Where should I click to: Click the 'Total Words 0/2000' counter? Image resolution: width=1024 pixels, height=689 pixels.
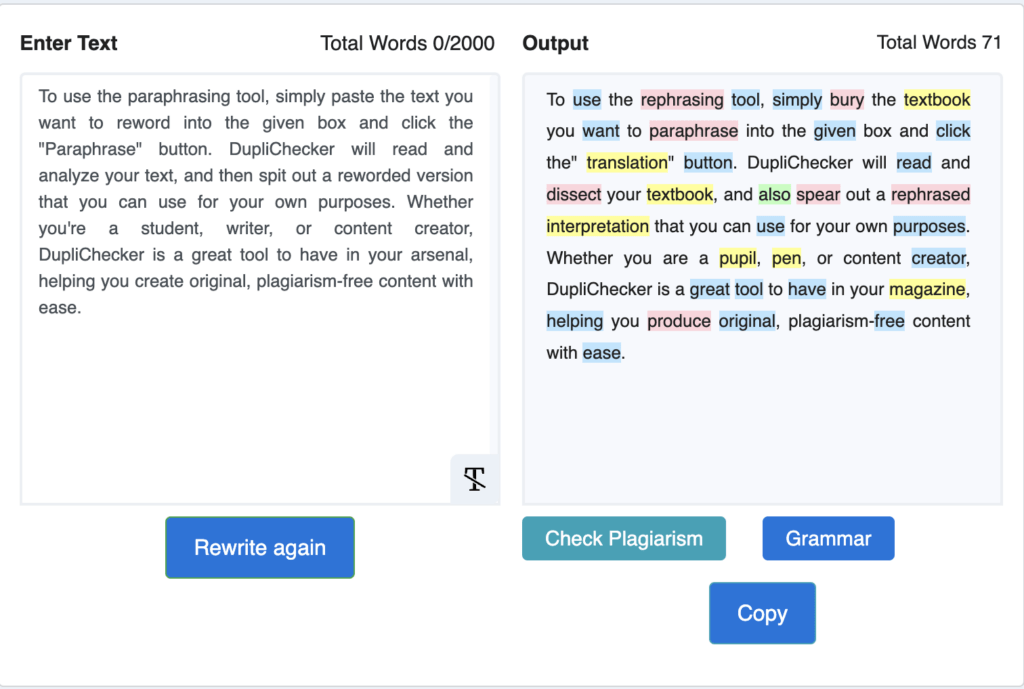407,43
